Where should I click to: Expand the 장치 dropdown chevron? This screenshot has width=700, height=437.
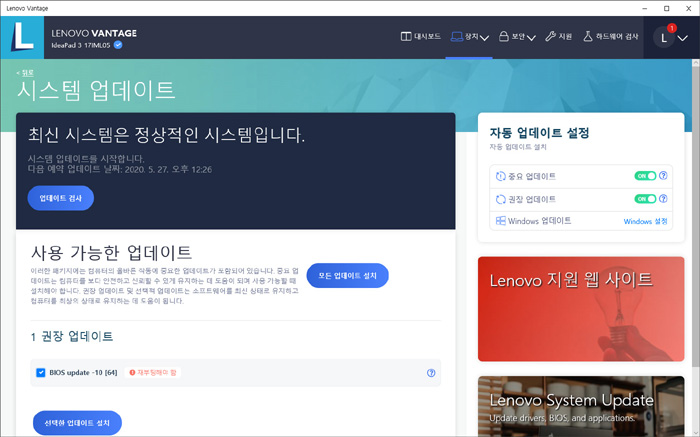pos(484,38)
